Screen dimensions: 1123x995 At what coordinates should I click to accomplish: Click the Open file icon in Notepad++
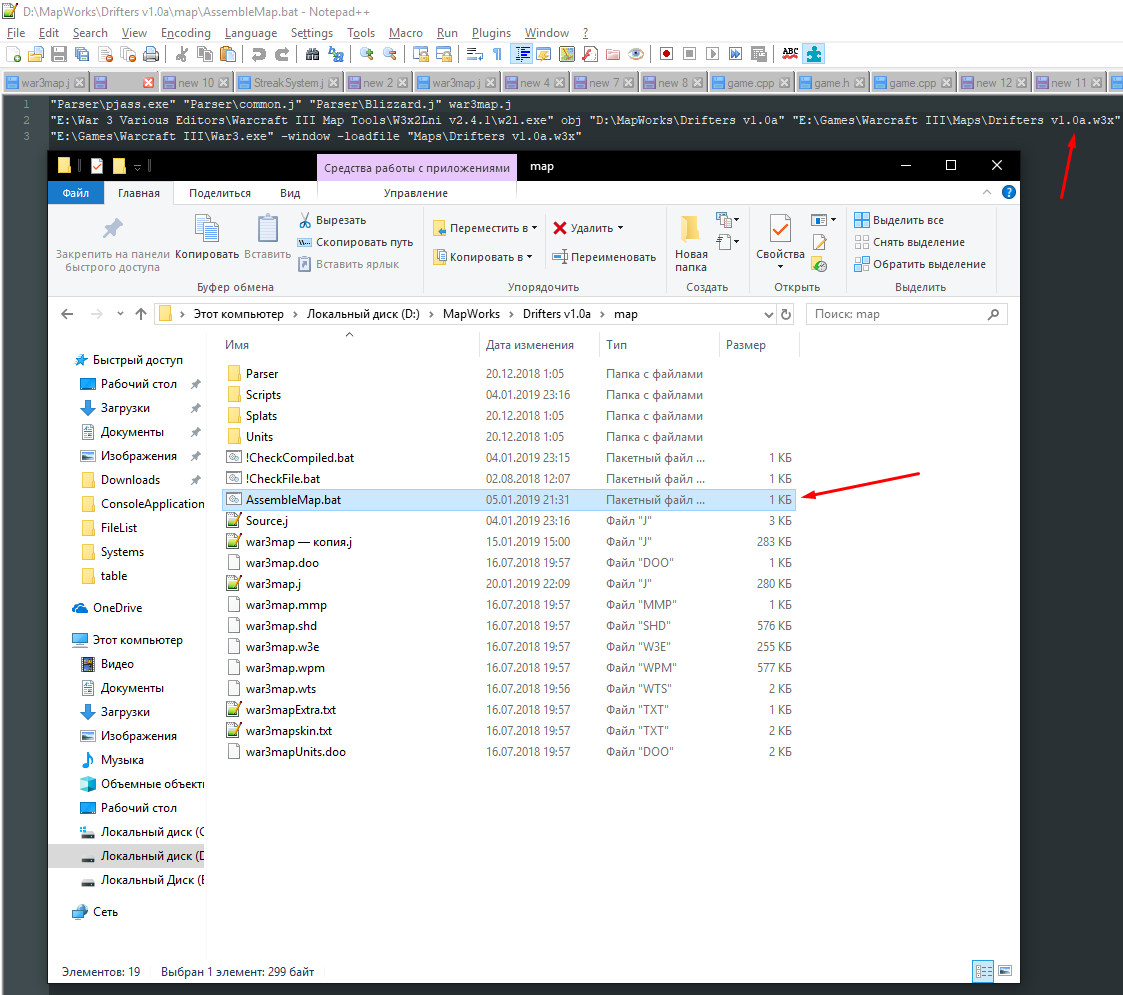(36, 54)
